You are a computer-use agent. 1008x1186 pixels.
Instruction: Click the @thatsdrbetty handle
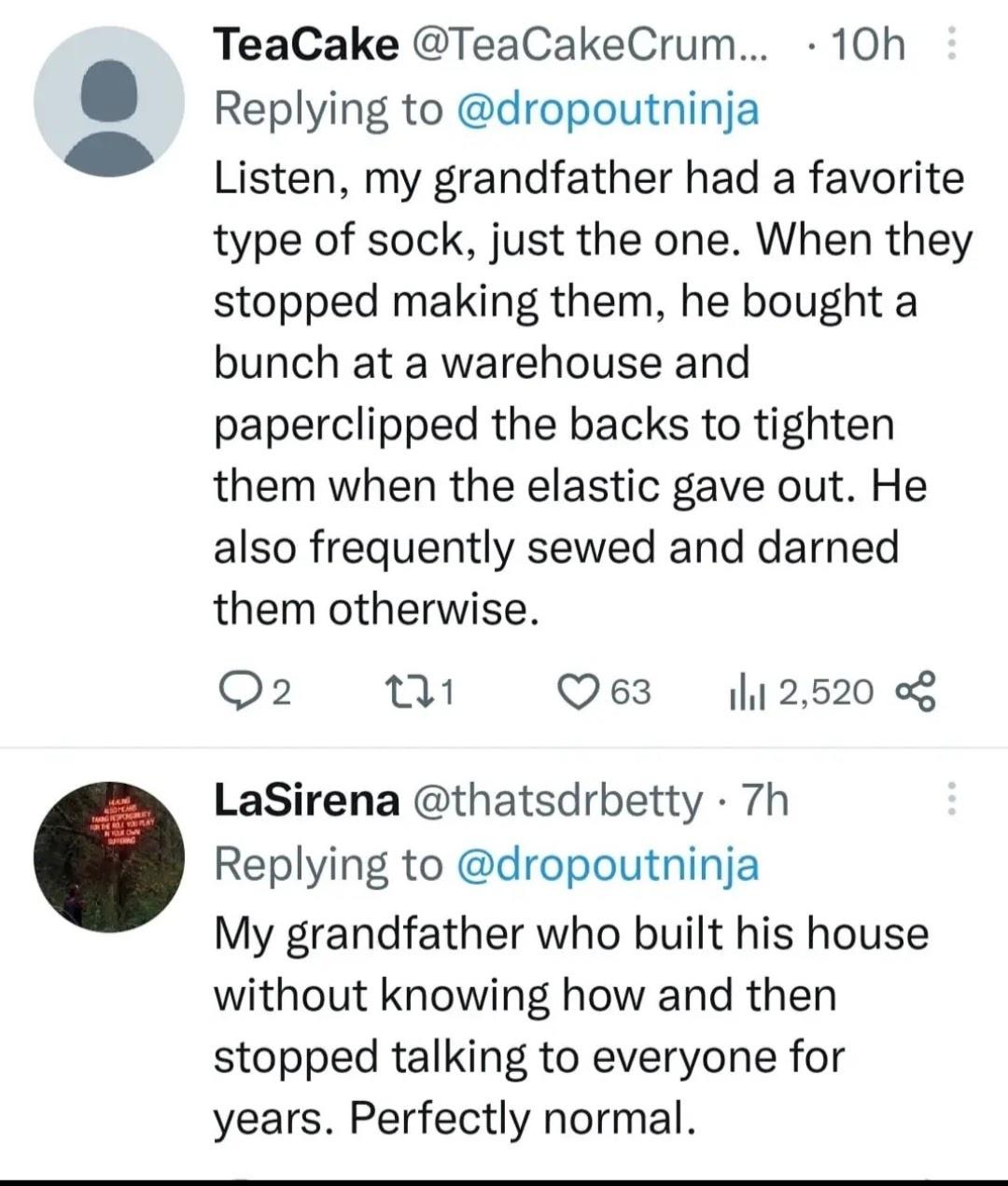click(557, 800)
